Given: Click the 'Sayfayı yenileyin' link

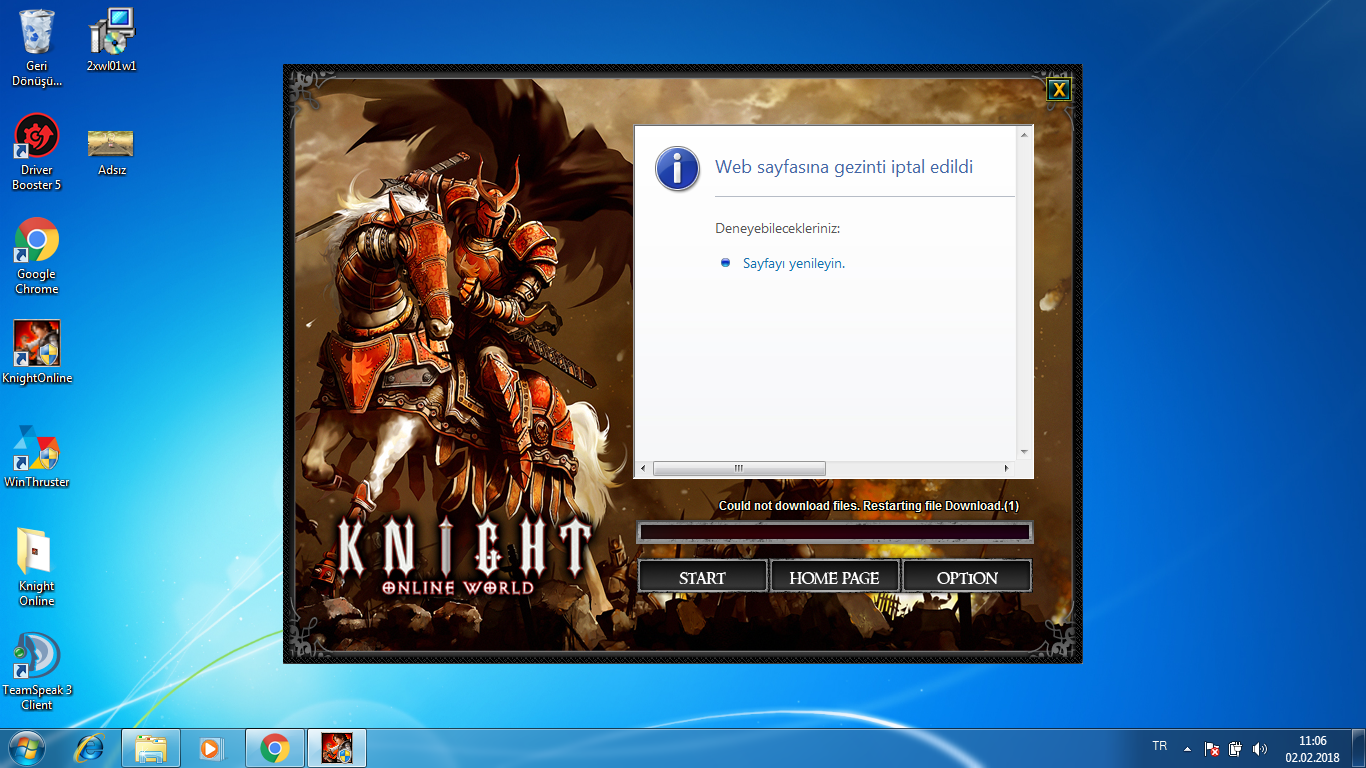Looking at the screenshot, I should point(794,263).
